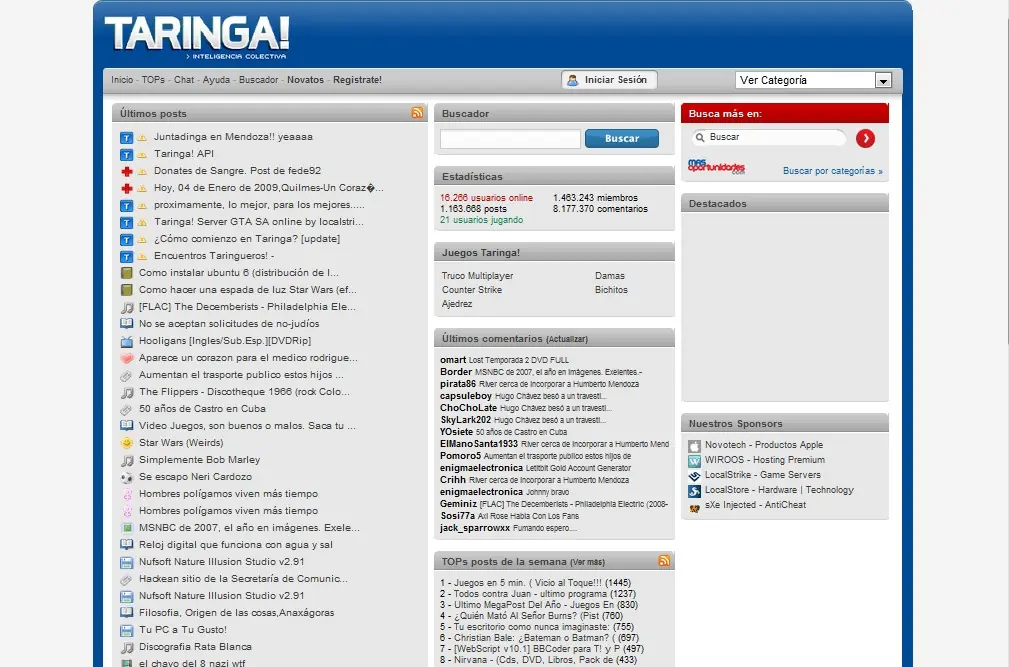Open sXe Injected - AntiCheat sponsor link

pos(755,505)
